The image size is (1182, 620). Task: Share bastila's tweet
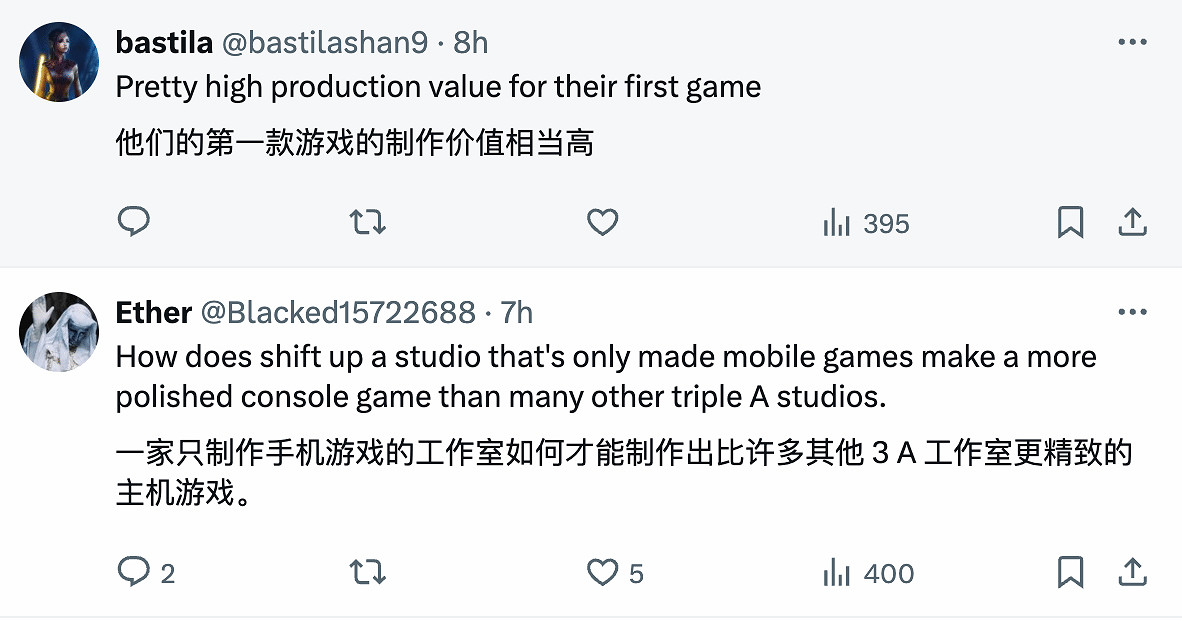coord(1133,222)
